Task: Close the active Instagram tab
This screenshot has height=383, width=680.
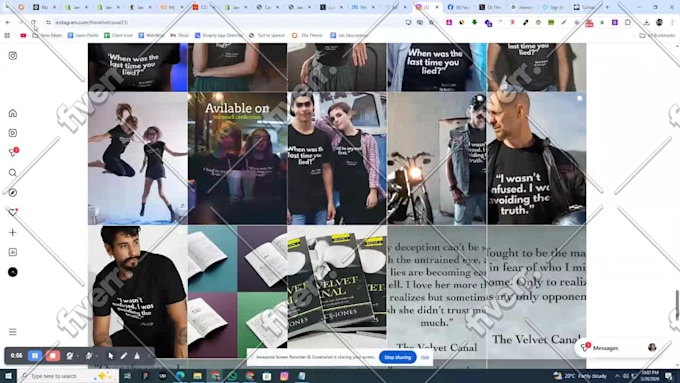Action: [437, 7]
